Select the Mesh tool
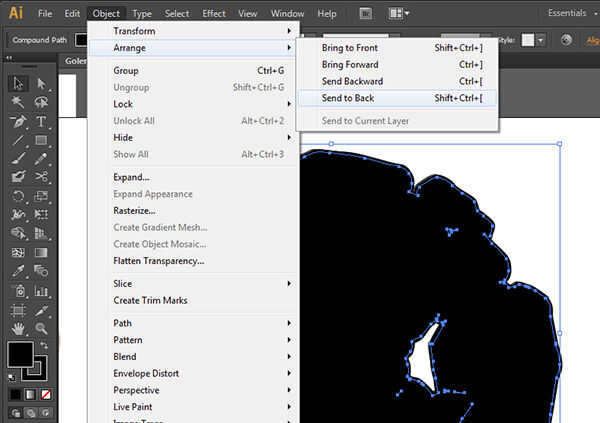Screen dimensions: 600x423 point(18,253)
